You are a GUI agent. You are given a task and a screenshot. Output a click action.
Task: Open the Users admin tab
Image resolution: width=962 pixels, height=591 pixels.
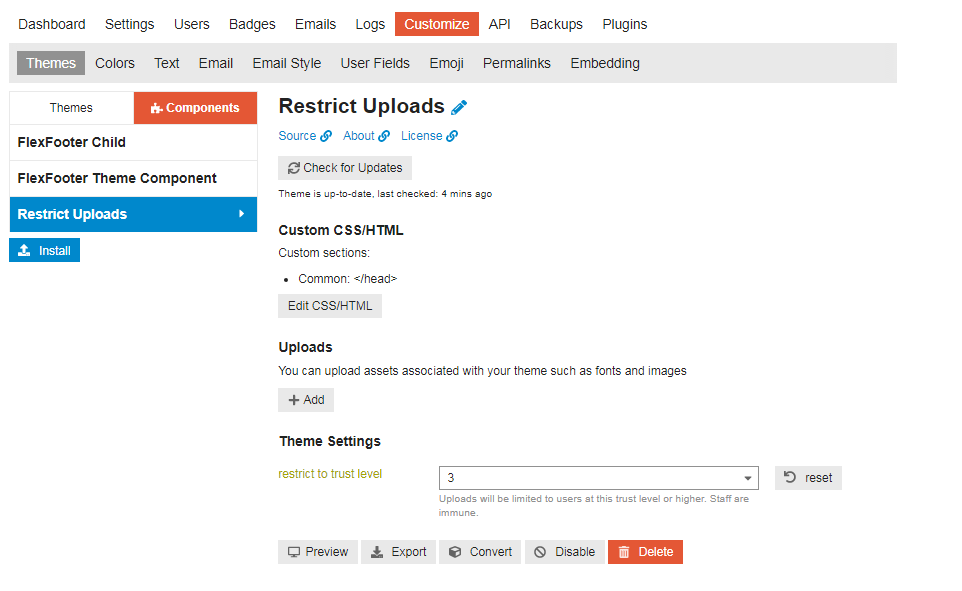pyautogui.click(x=191, y=24)
